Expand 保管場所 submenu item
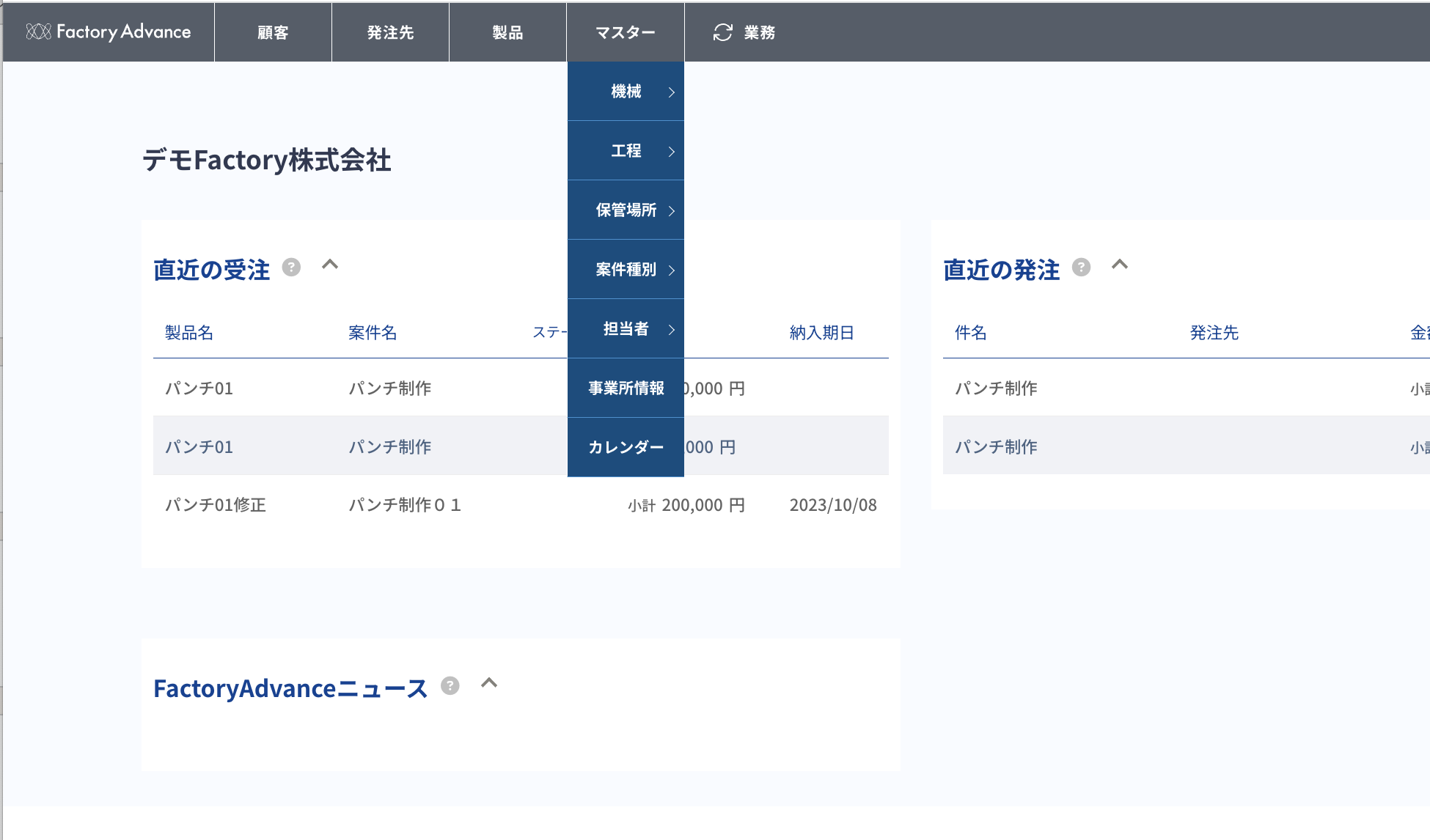 click(626, 210)
